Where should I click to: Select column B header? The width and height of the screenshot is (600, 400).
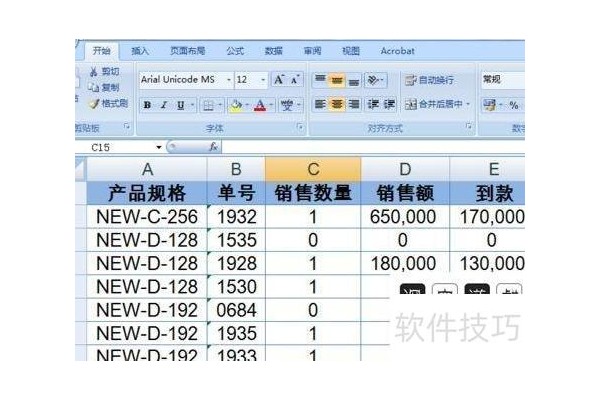click(x=236, y=169)
